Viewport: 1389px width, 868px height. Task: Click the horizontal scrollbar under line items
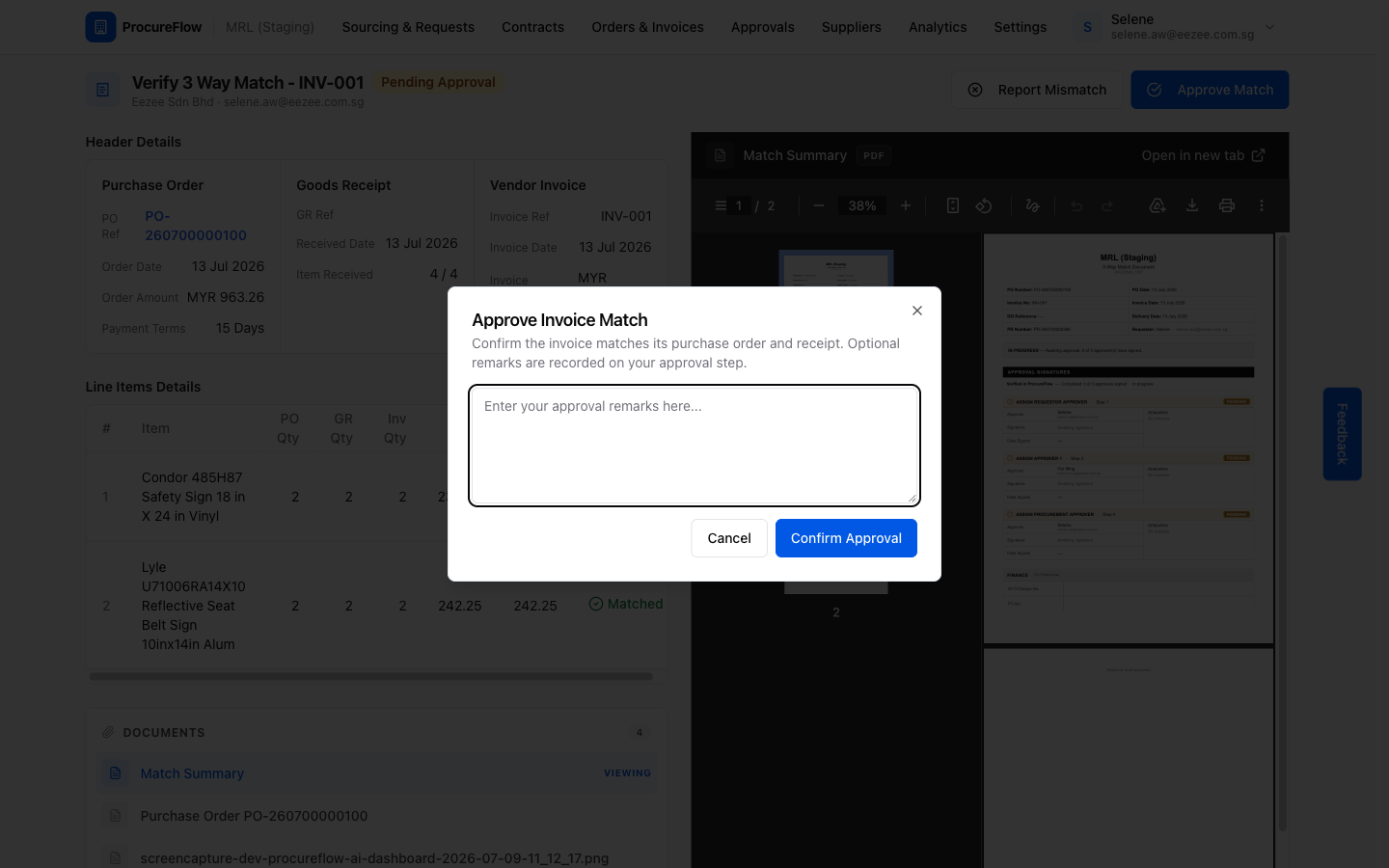[x=371, y=676]
